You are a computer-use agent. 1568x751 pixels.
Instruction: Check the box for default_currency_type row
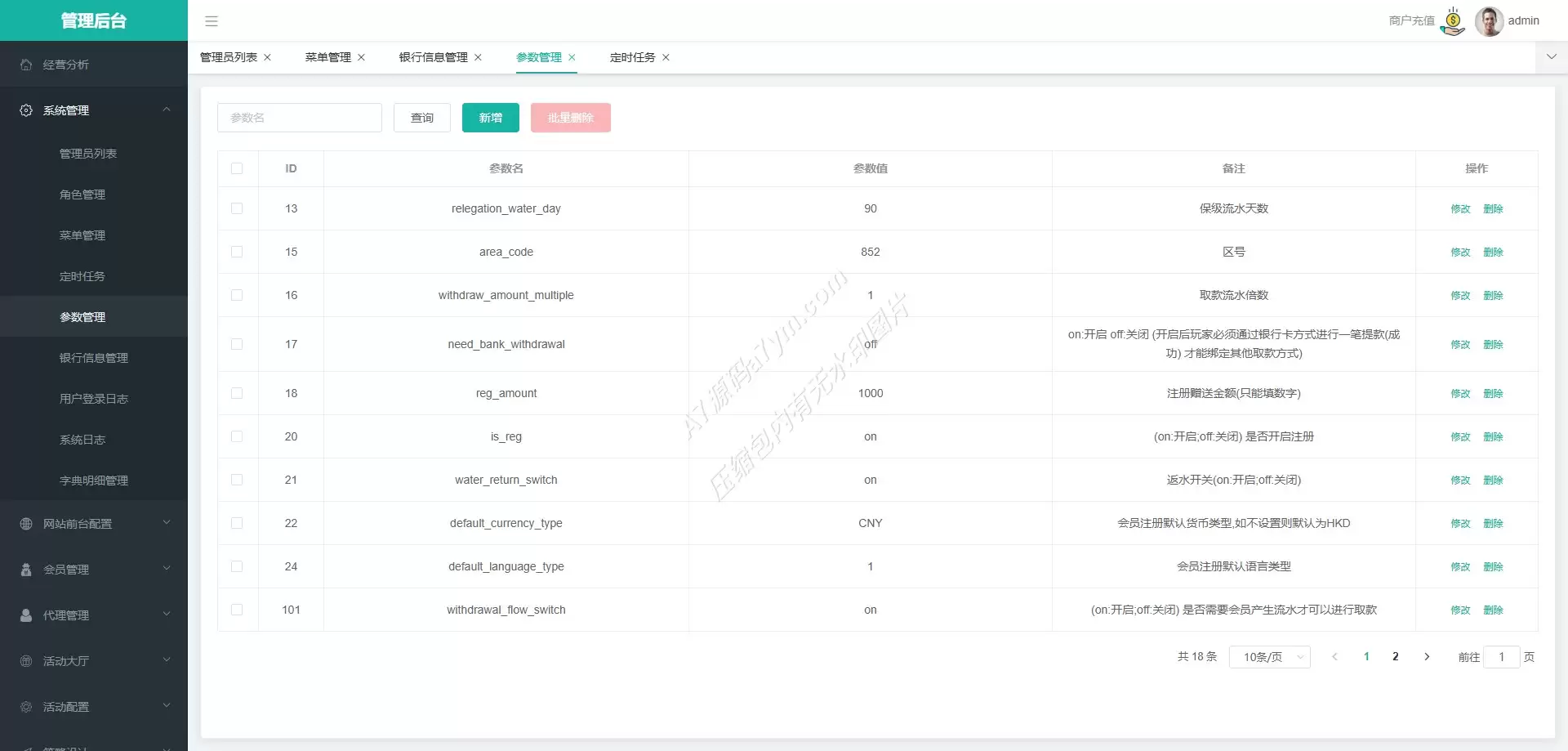point(237,523)
